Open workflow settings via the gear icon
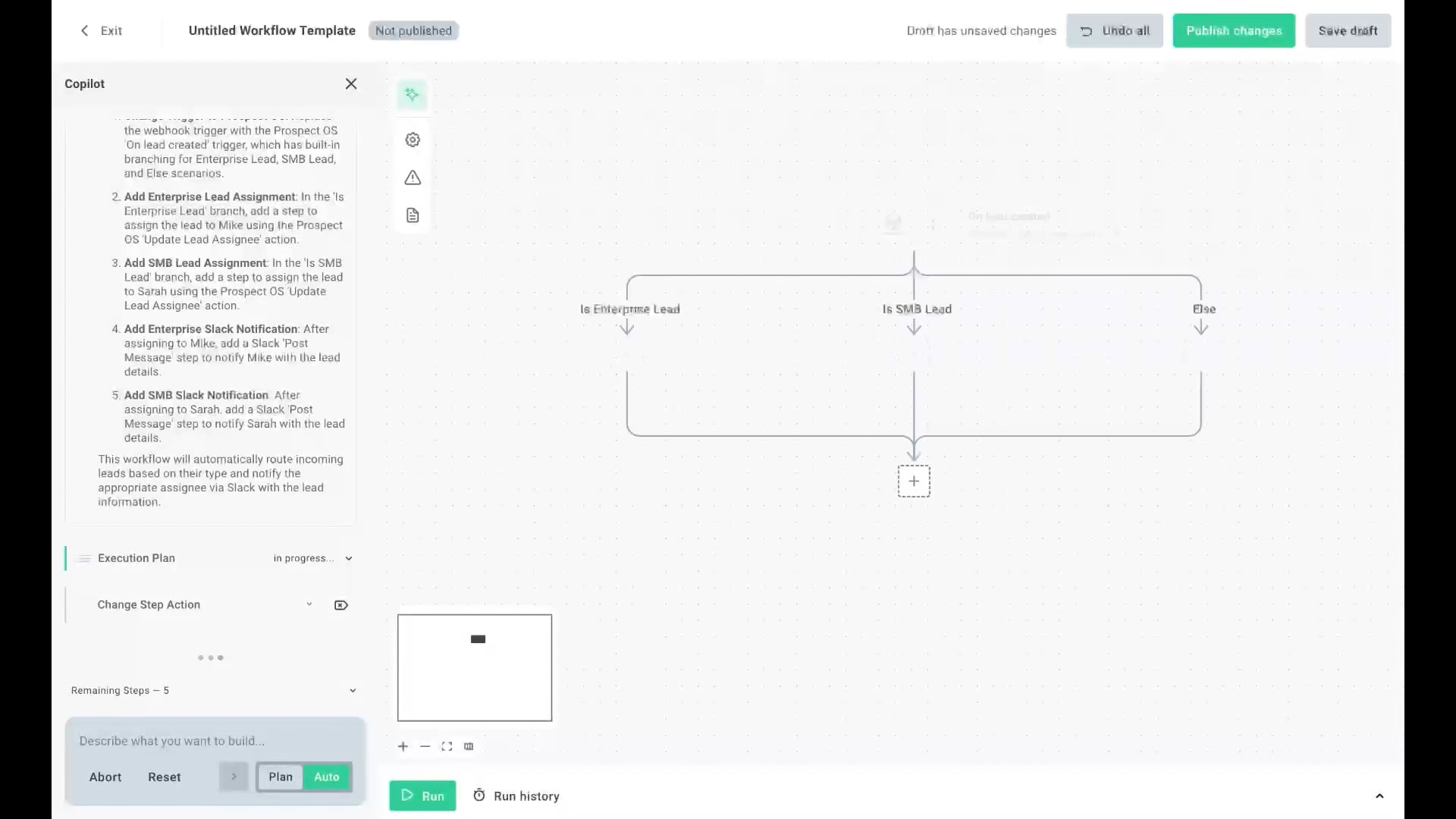1456x819 pixels. pyautogui.click(x=412, y=140)
